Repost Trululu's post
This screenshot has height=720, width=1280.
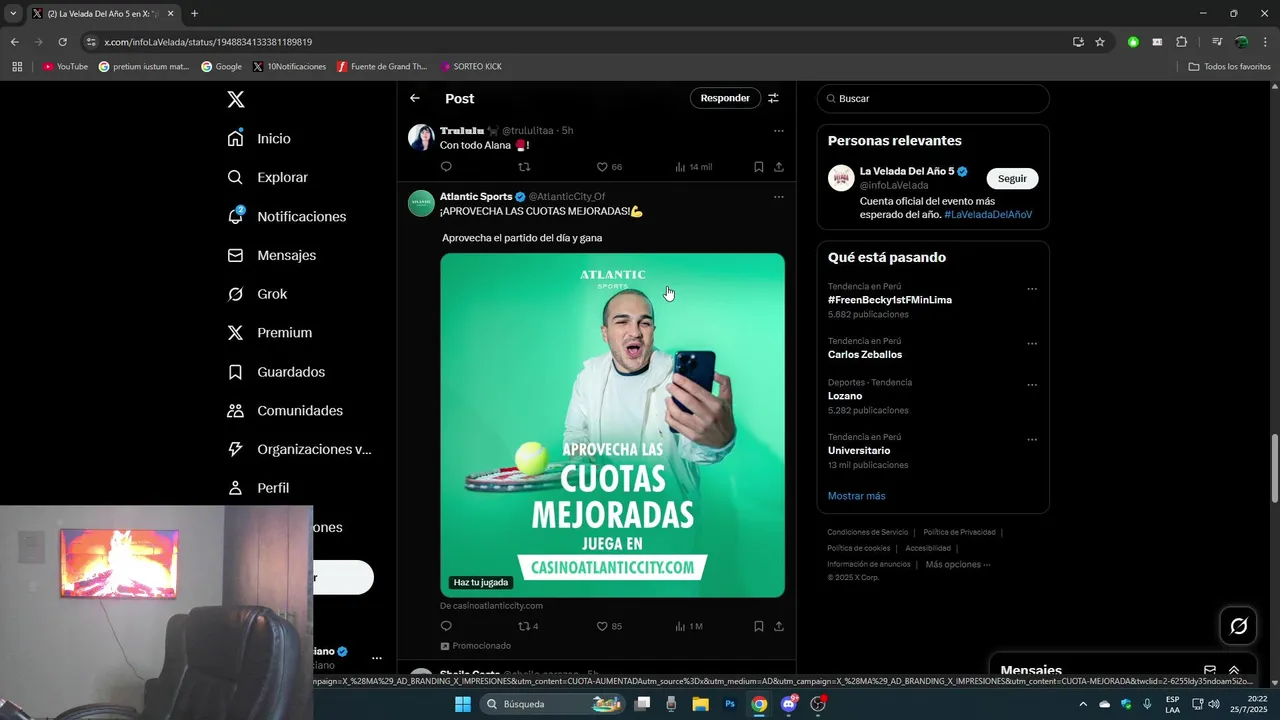coord(524,167)
